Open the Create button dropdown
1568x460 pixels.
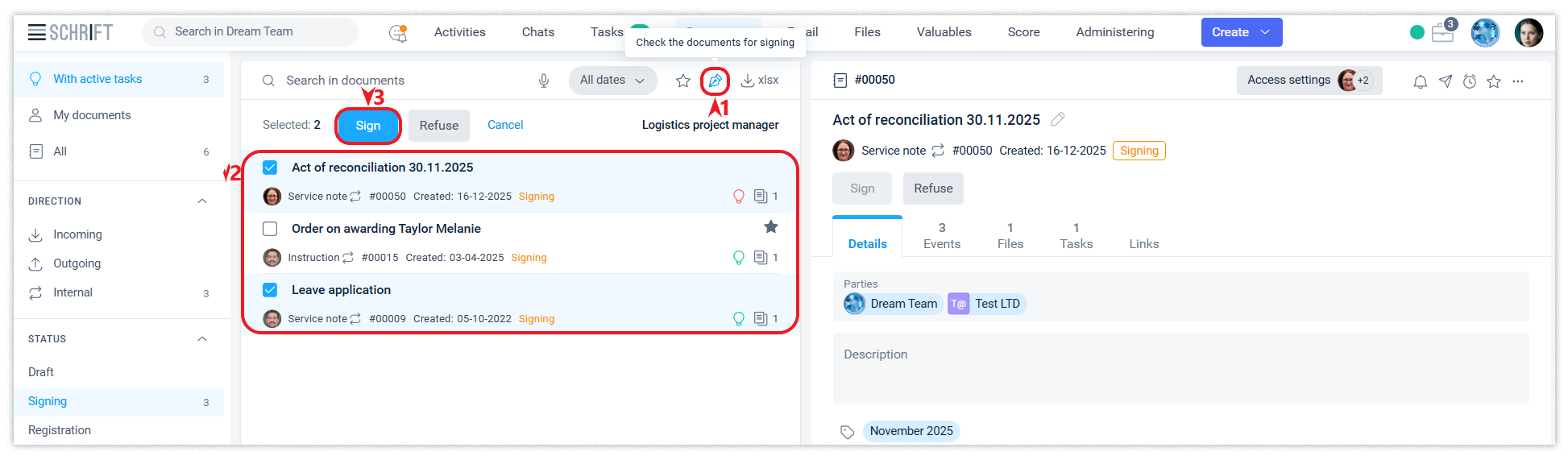(x=1265, y=32)
